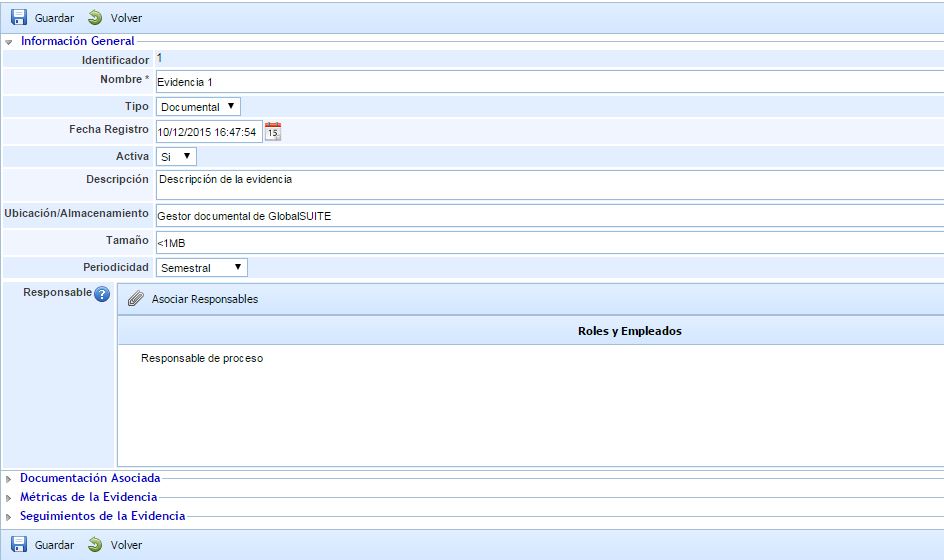
Task: Expand the Métricas de la Evidencia section
Action: click(88, 497)
